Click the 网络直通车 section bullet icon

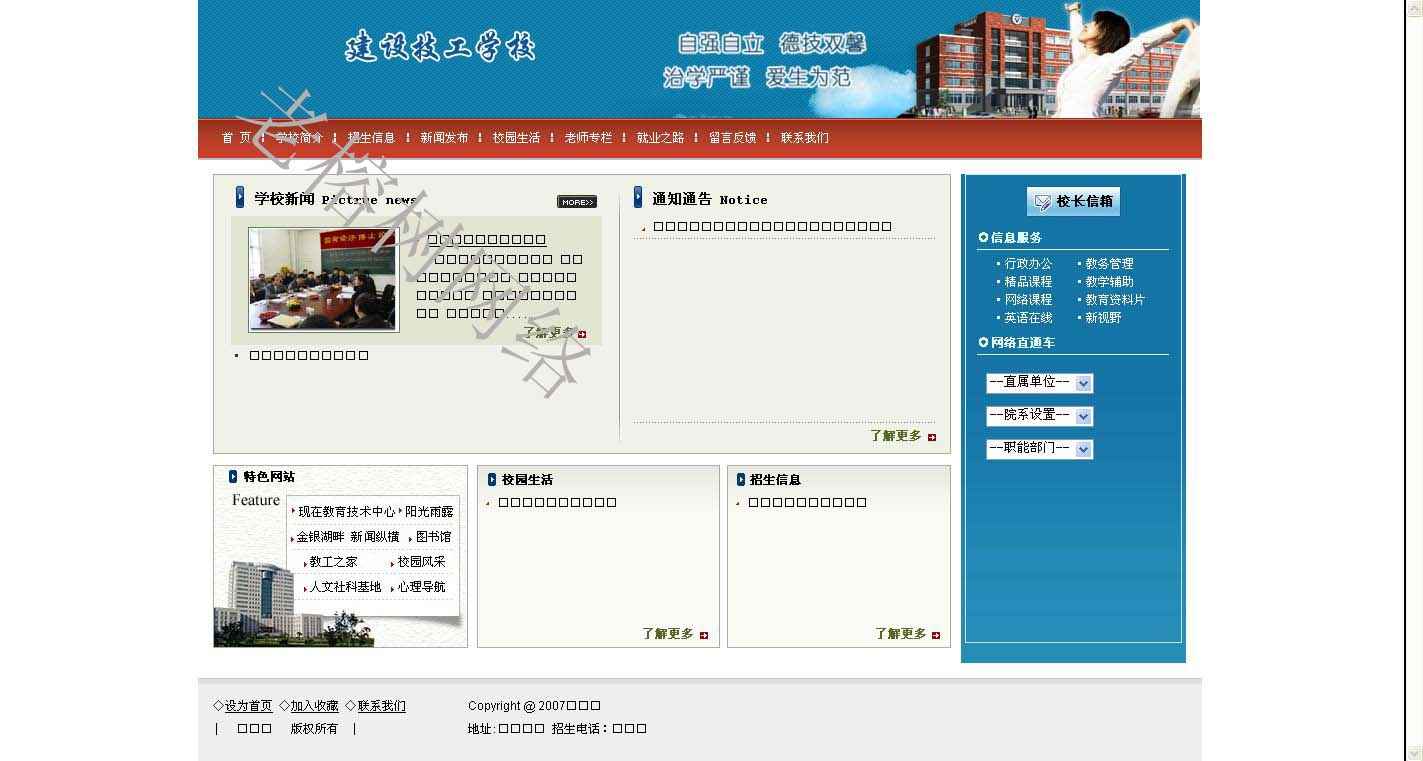(x=983, y=343)
